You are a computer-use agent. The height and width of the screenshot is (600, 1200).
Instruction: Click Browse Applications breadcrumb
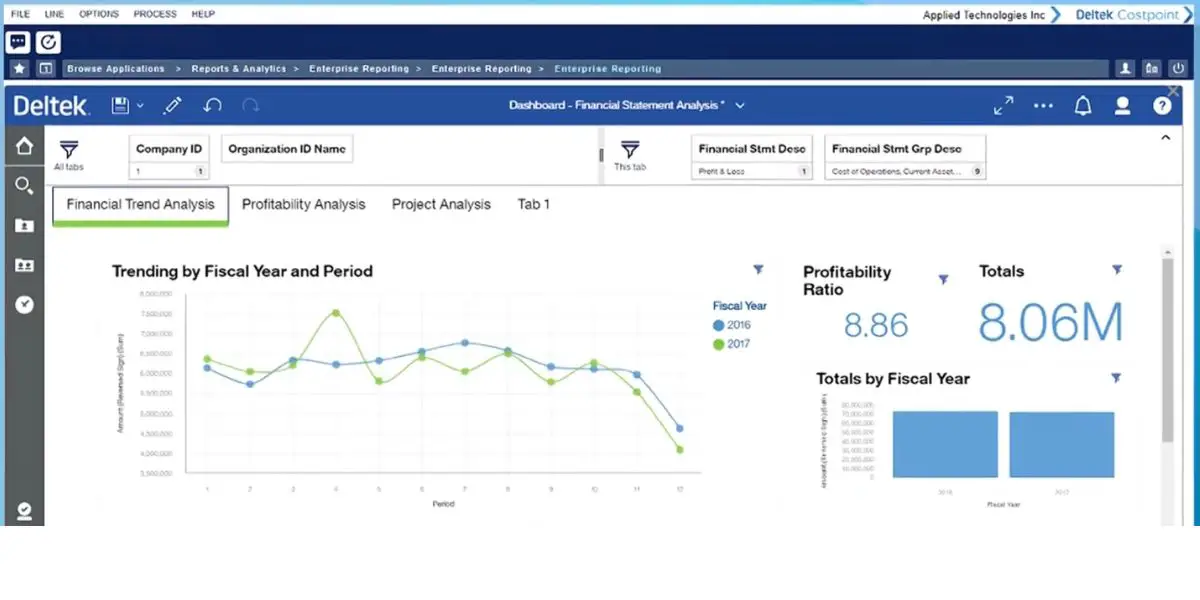[116, 69]
